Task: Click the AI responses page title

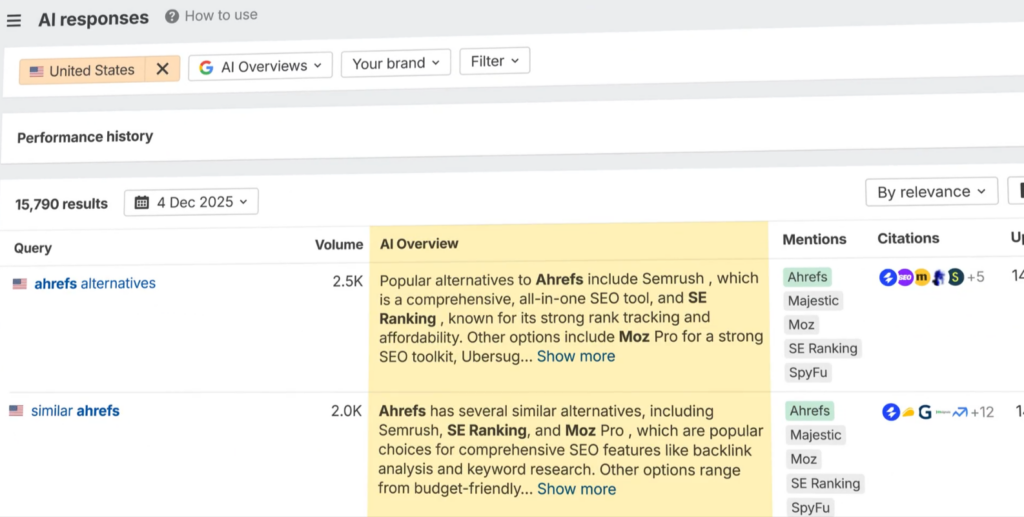Action: point(93,19)
